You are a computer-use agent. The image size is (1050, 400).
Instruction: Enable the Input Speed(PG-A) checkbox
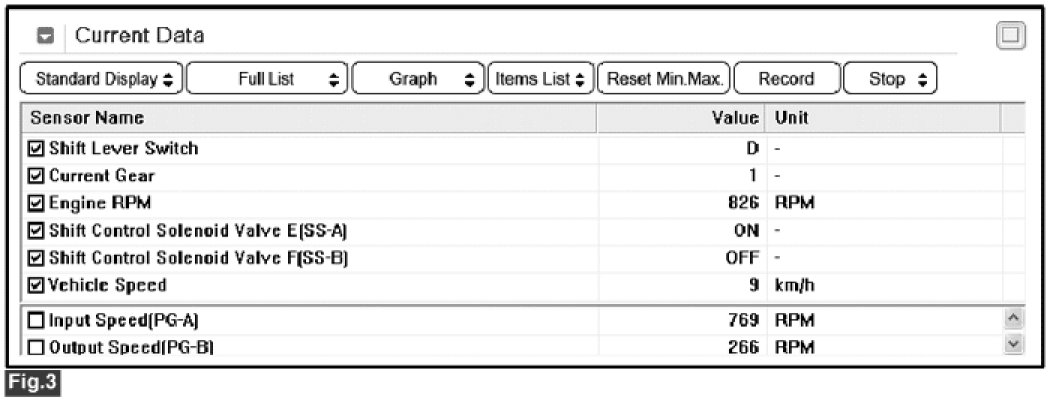click(37, 320)
